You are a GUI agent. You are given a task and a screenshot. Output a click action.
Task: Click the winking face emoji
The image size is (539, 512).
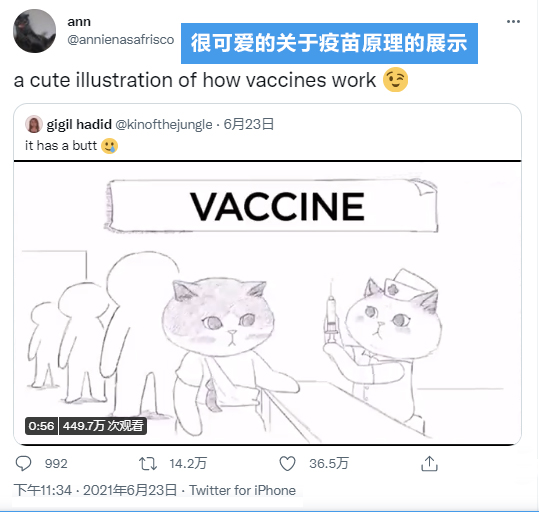395,80
